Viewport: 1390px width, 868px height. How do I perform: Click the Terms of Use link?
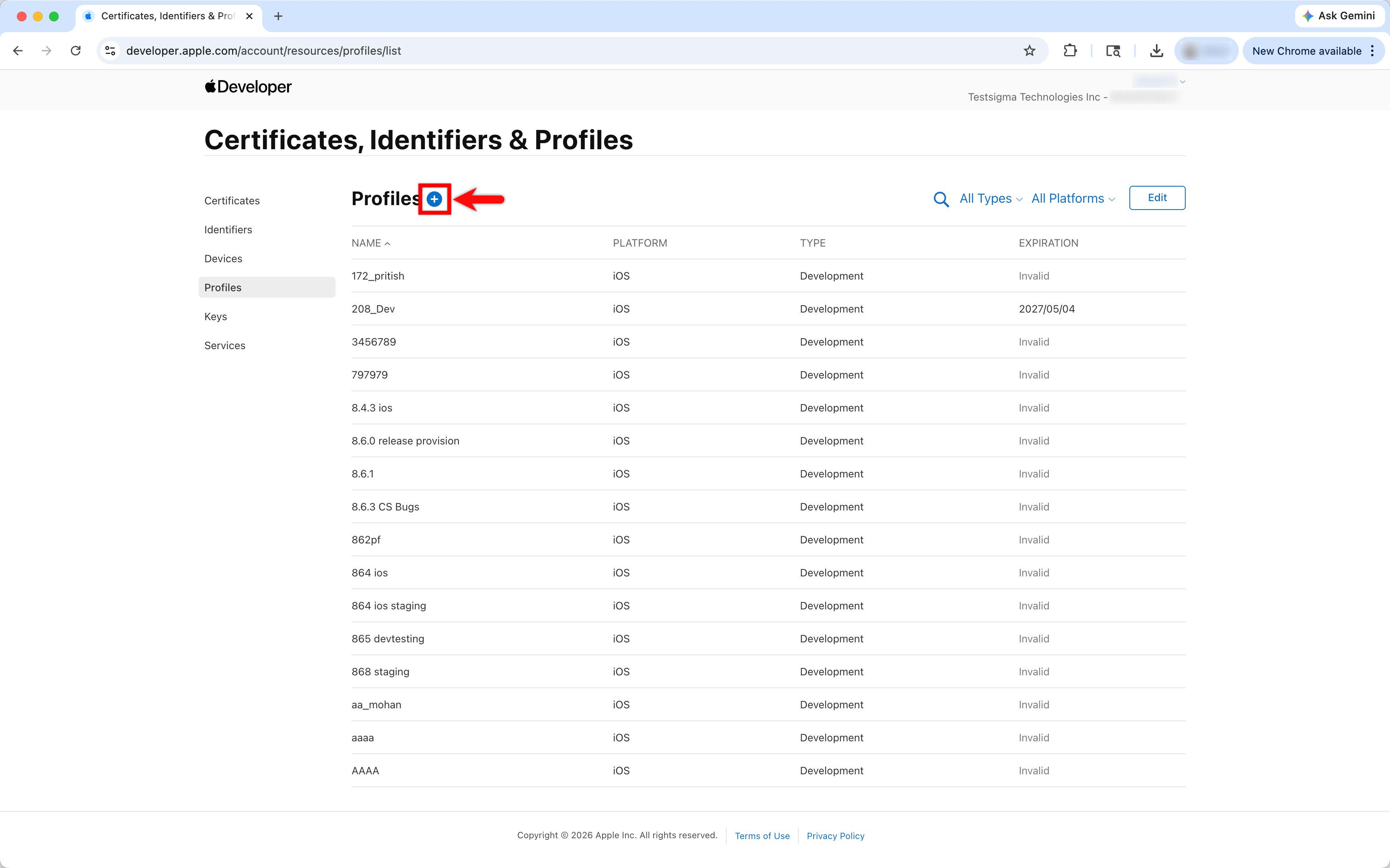pos(762,836)
